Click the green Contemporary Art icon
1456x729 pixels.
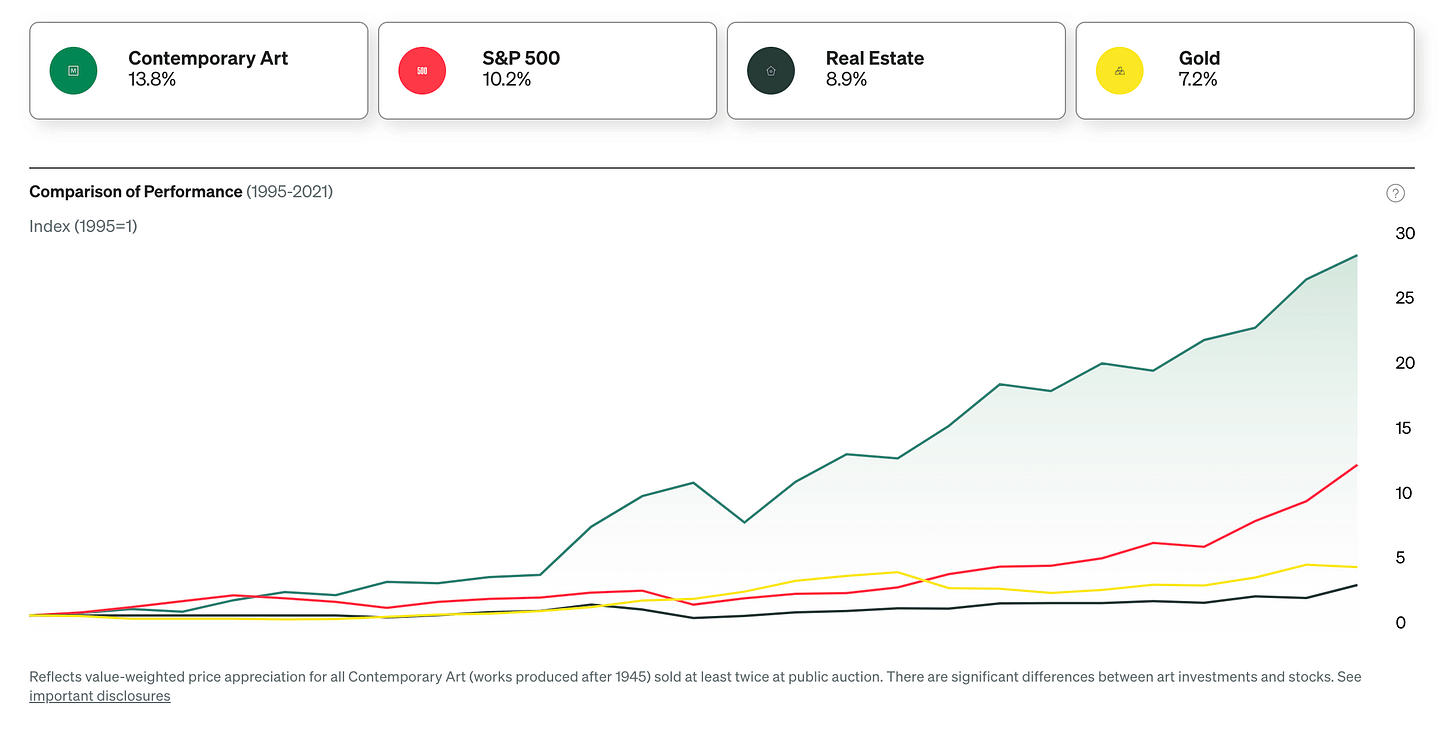73,71
